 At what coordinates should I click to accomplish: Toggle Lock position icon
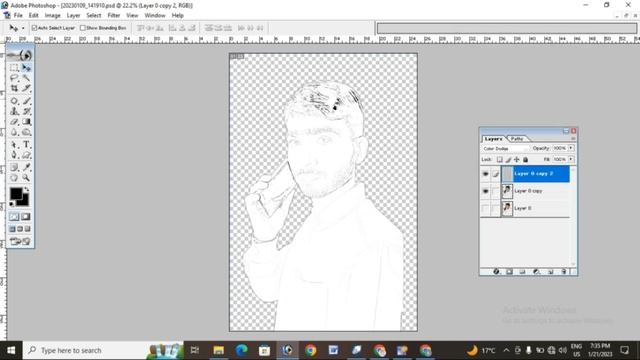[517, 160]
